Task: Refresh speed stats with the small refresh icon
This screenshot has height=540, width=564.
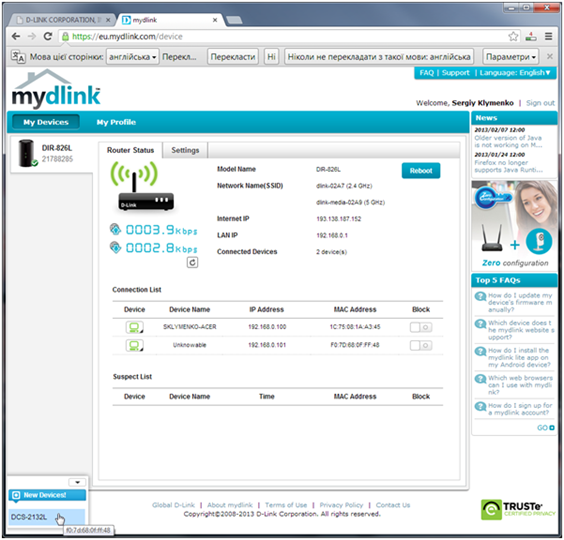Action: tap(192, 263)
